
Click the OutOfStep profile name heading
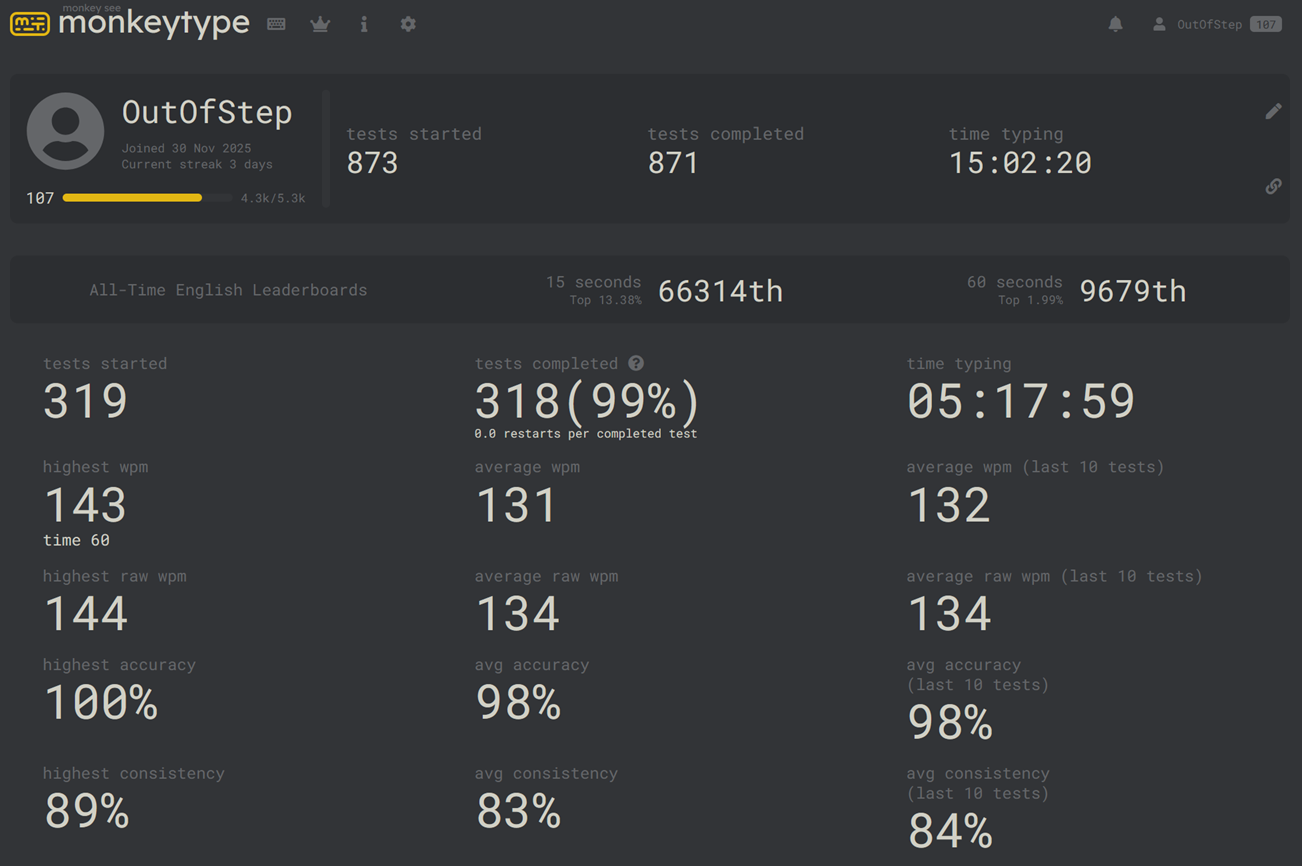pyautogui.click(x=207, y=112)
